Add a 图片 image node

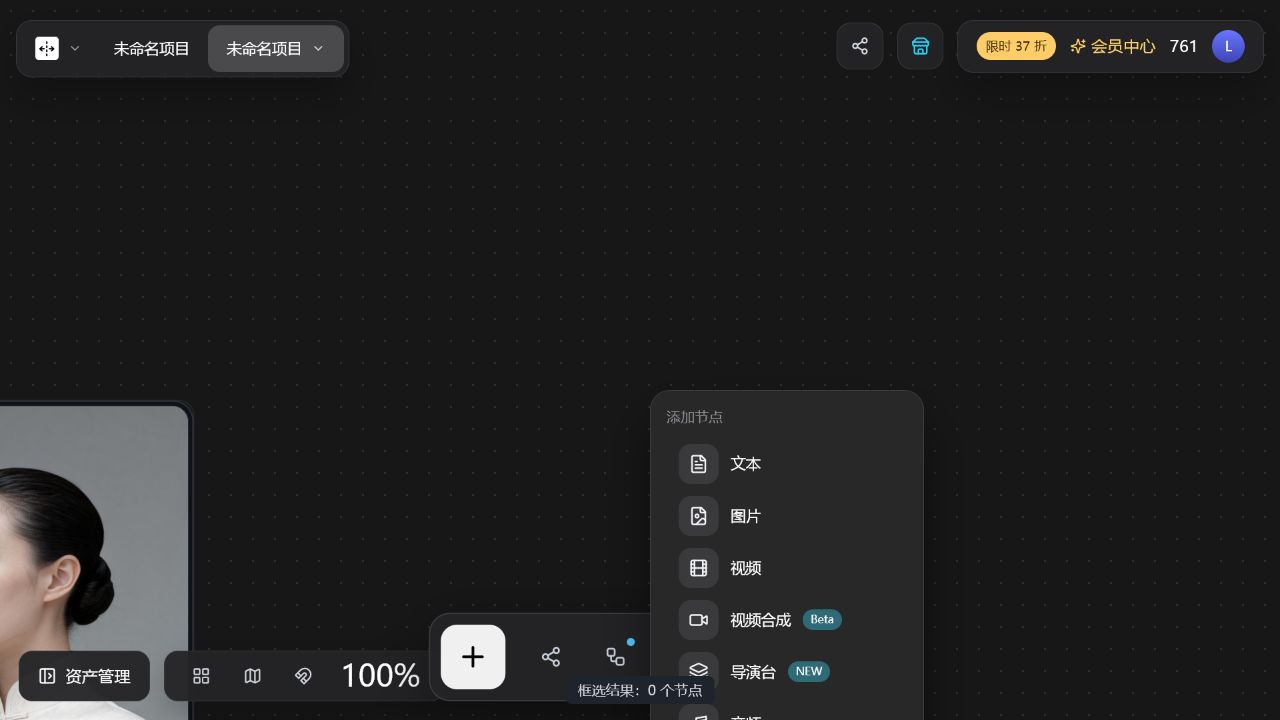pos(786,516)
